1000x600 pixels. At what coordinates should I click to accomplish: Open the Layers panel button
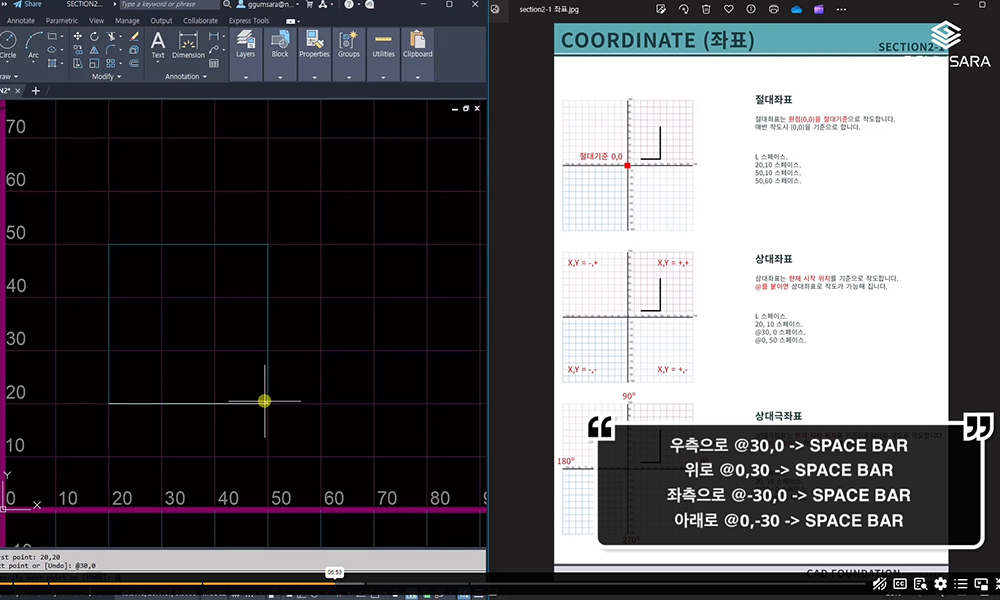[x=245, y=43]
